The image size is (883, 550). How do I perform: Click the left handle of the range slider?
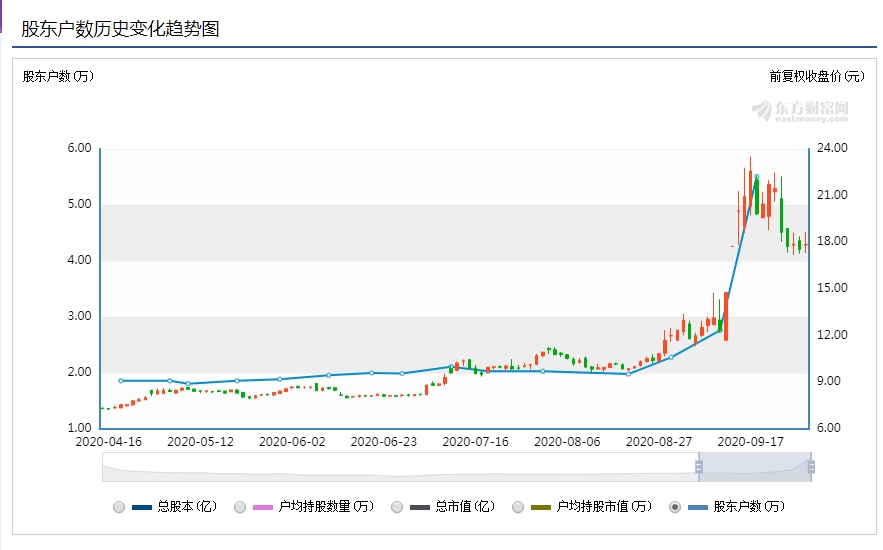(x=699, y=467)
